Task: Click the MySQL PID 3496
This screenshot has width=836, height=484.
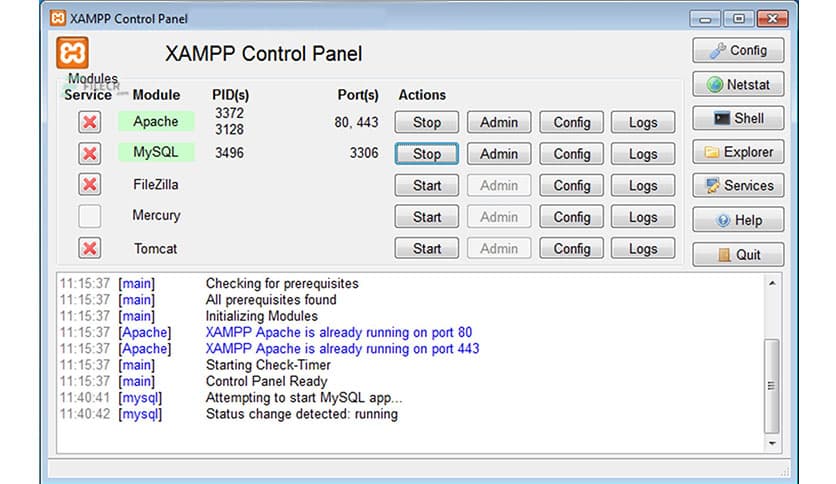Action: click(229, 153)
